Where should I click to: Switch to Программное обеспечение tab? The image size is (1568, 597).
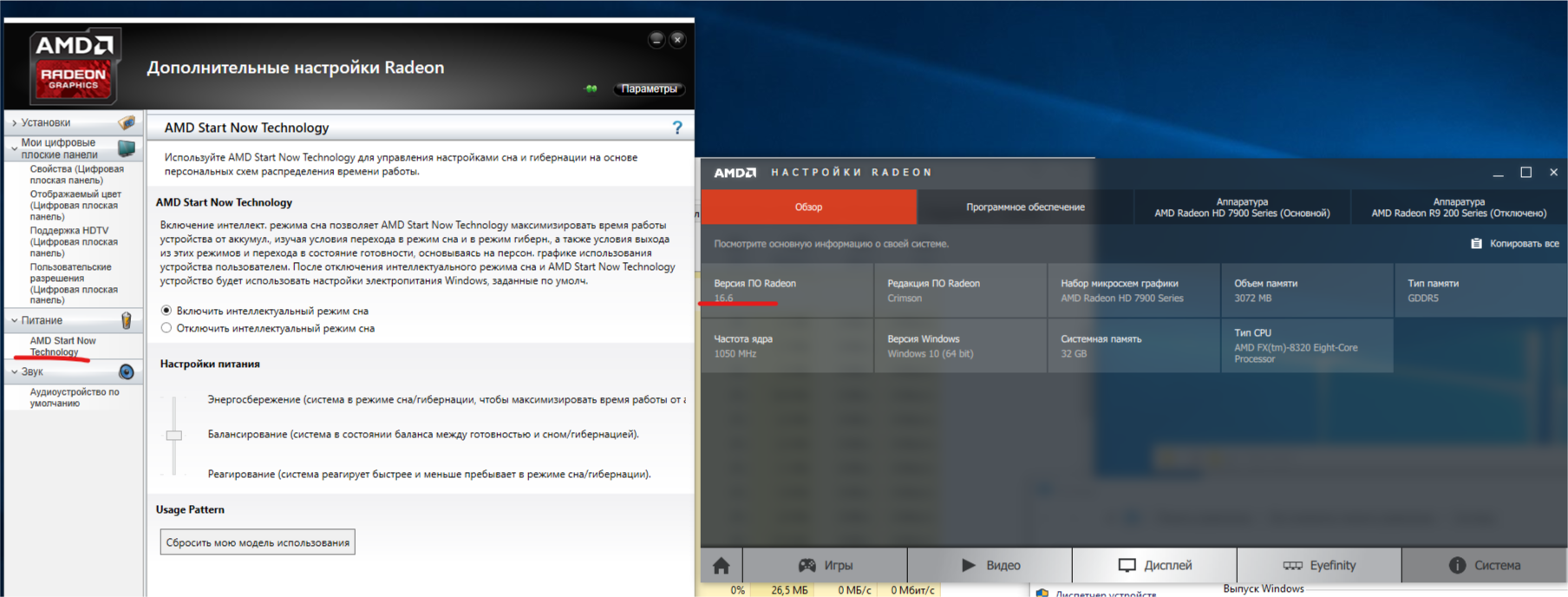point(1025,207)
